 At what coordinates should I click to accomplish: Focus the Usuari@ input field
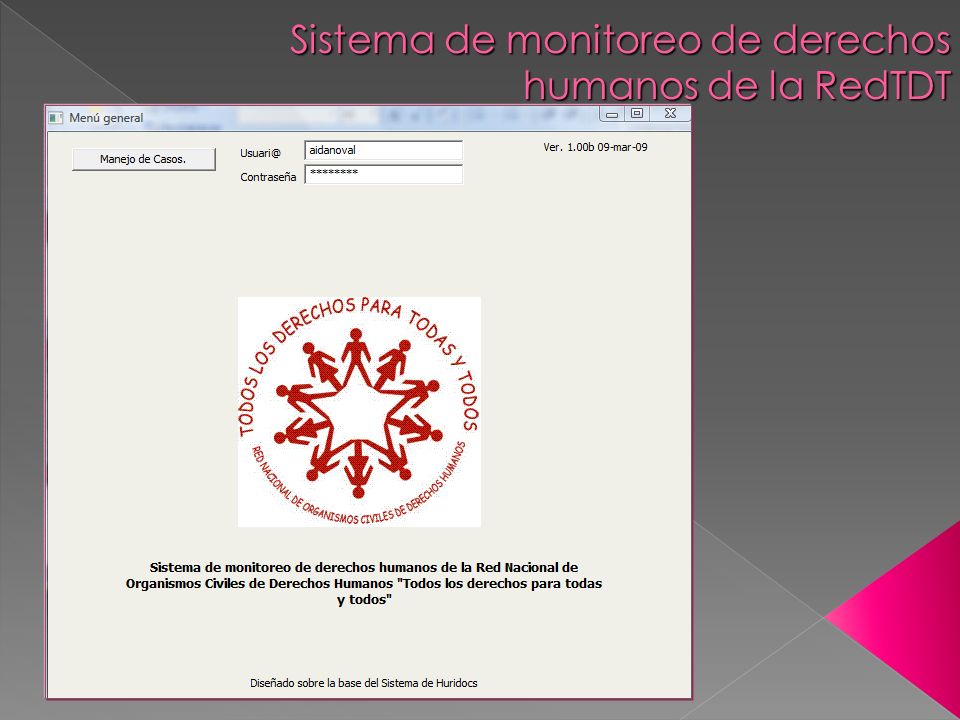383,151
